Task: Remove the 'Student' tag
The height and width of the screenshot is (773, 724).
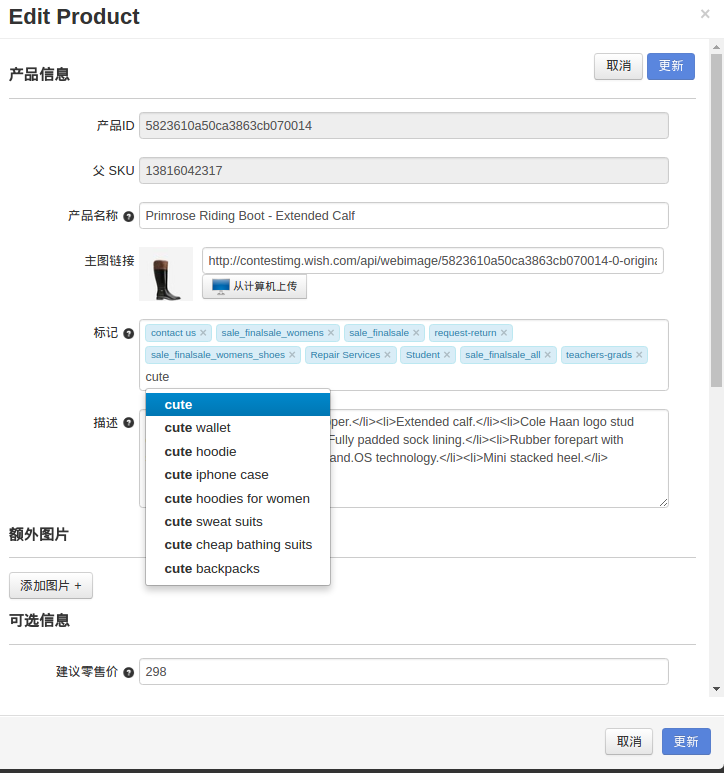Action: [x=447, y=355]
